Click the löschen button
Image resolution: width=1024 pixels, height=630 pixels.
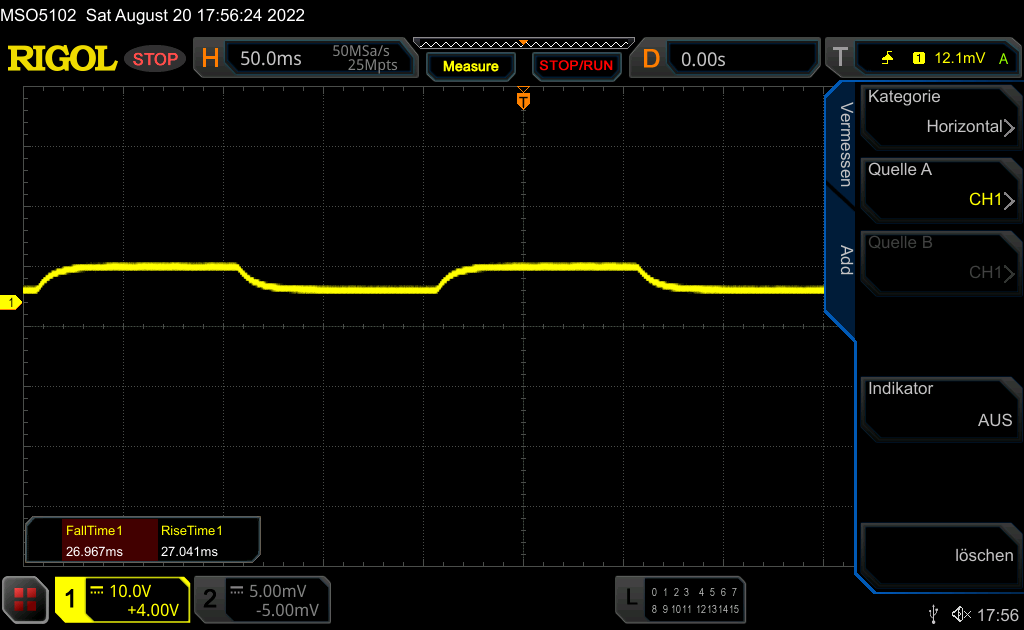pos(940,556)
